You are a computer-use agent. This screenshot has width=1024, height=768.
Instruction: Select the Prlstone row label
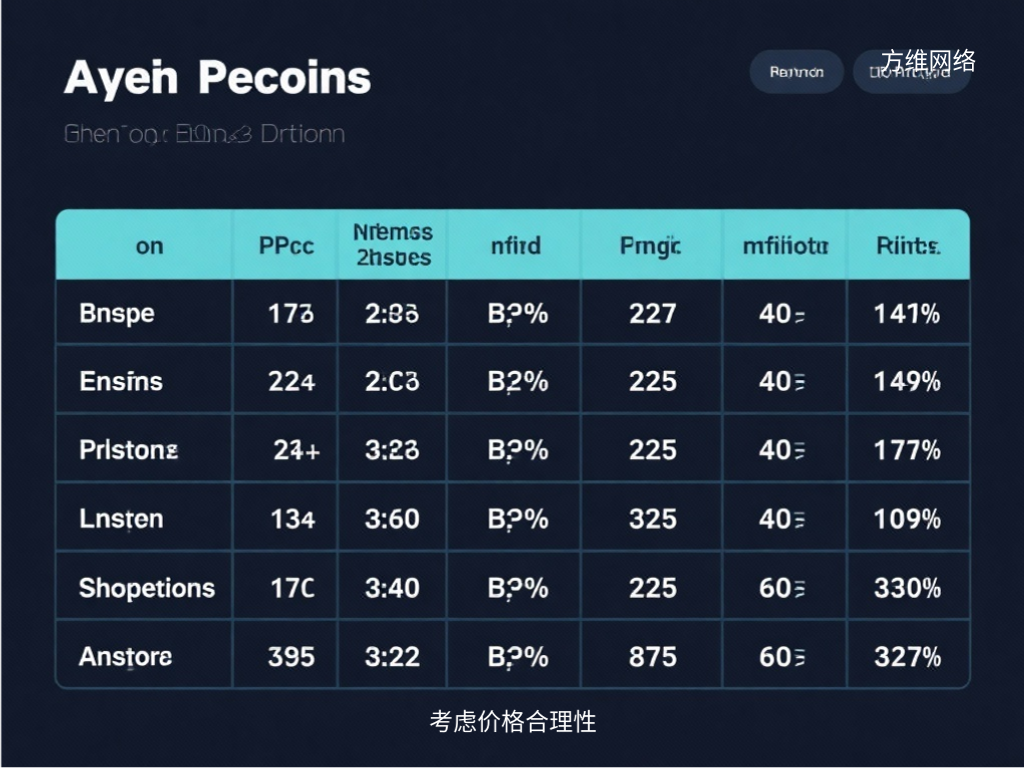coord(129,450)
